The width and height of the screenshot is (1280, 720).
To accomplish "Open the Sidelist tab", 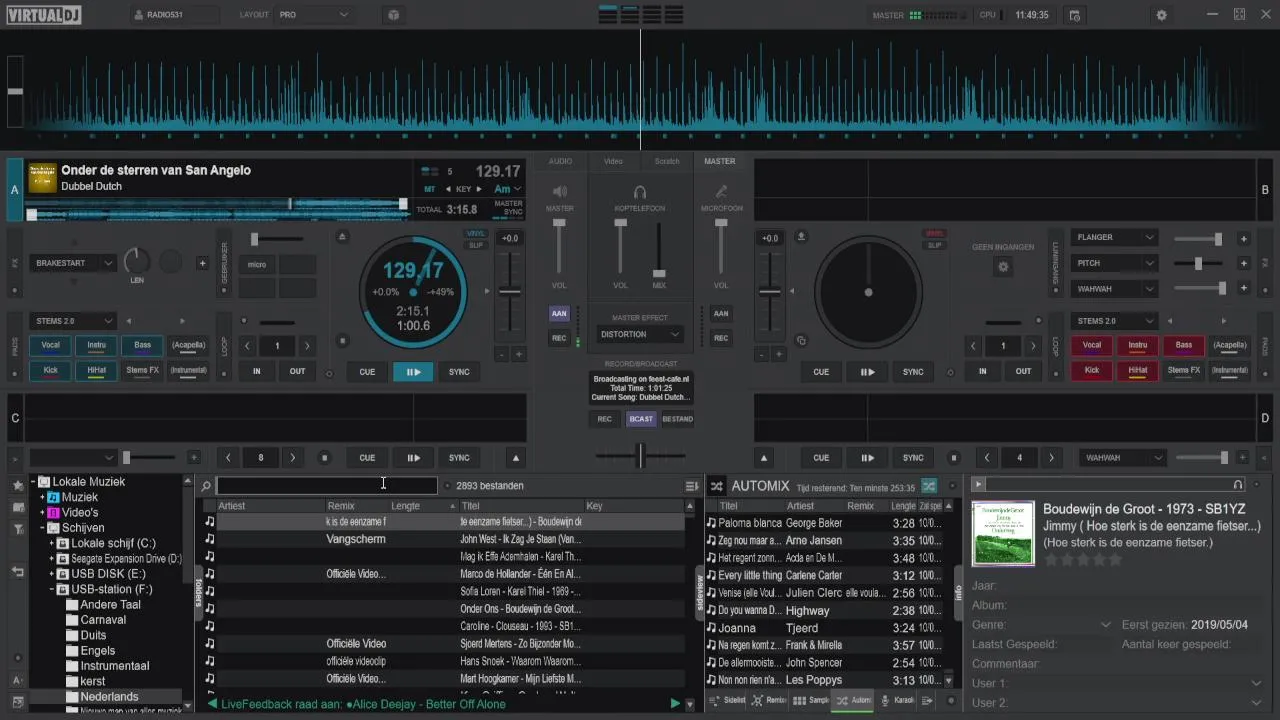I will pyautogui.click(x=727, y=701).
